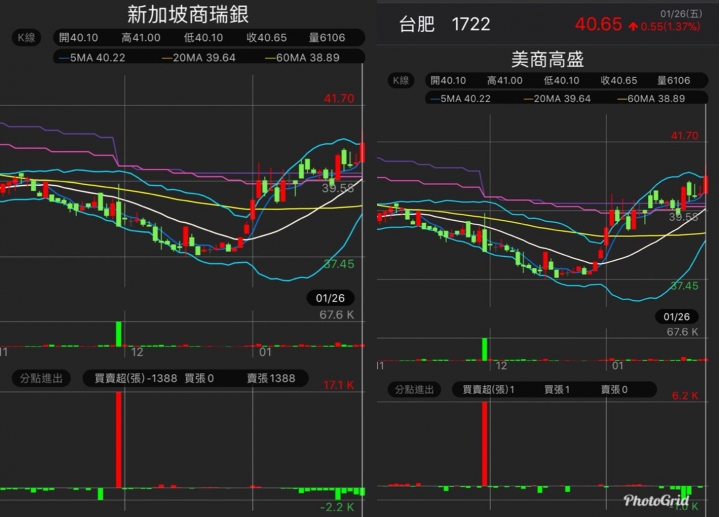This screenshot has width=720, height=517.
Task: Click the date 01/26(五) in header
Action: coord(681,14)
